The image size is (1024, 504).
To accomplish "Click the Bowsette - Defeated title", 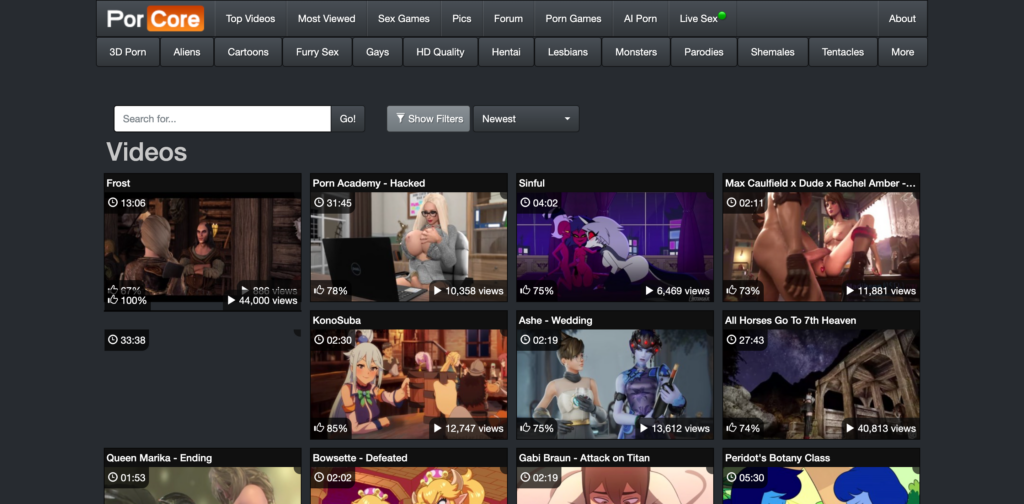I will click(x=360, y=458).
